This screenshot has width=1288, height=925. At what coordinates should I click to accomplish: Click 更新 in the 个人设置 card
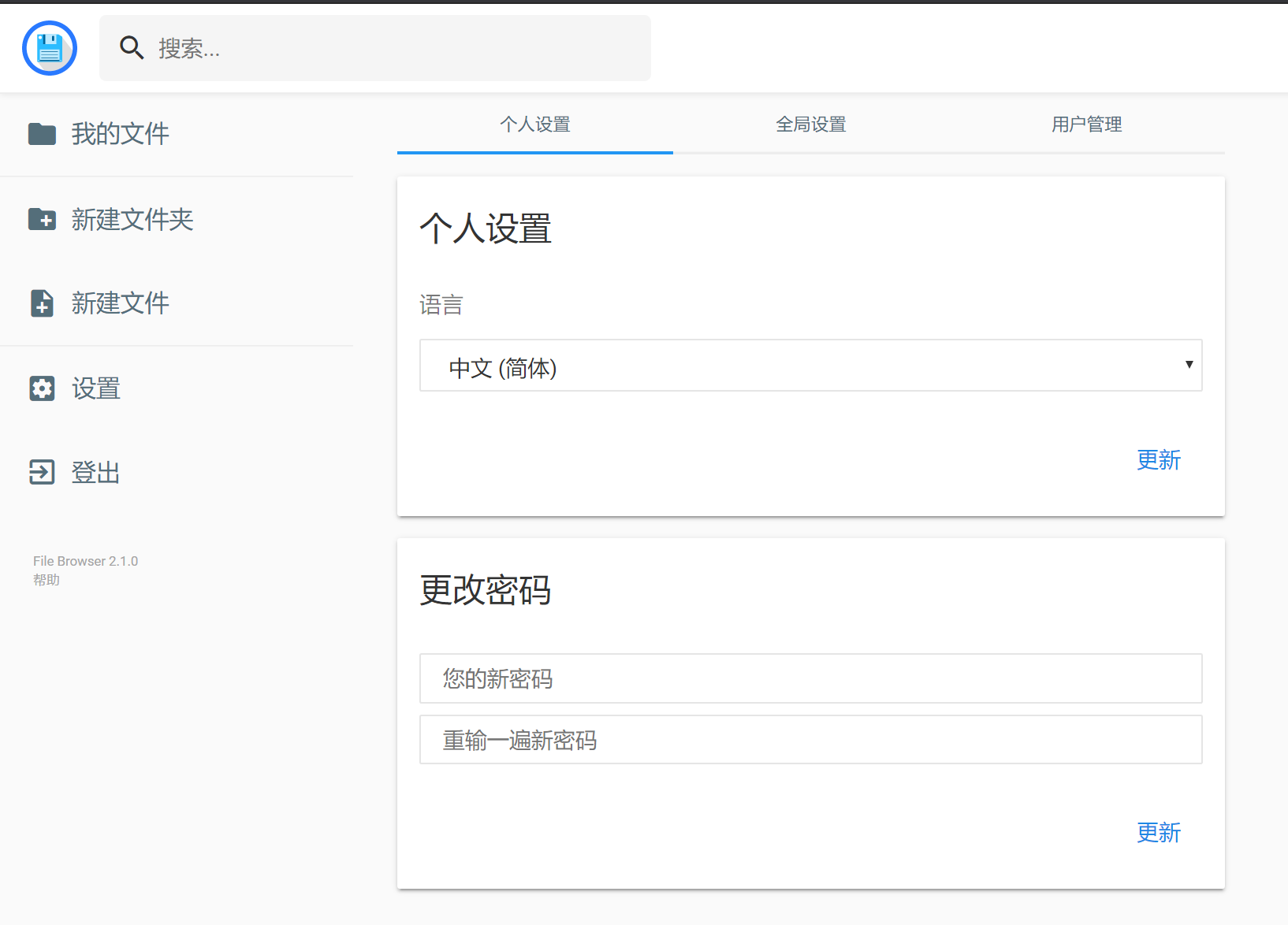coord(1159,460)
